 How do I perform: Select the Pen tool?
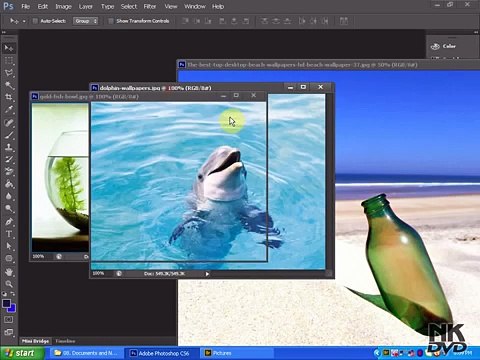coord(9,222)
